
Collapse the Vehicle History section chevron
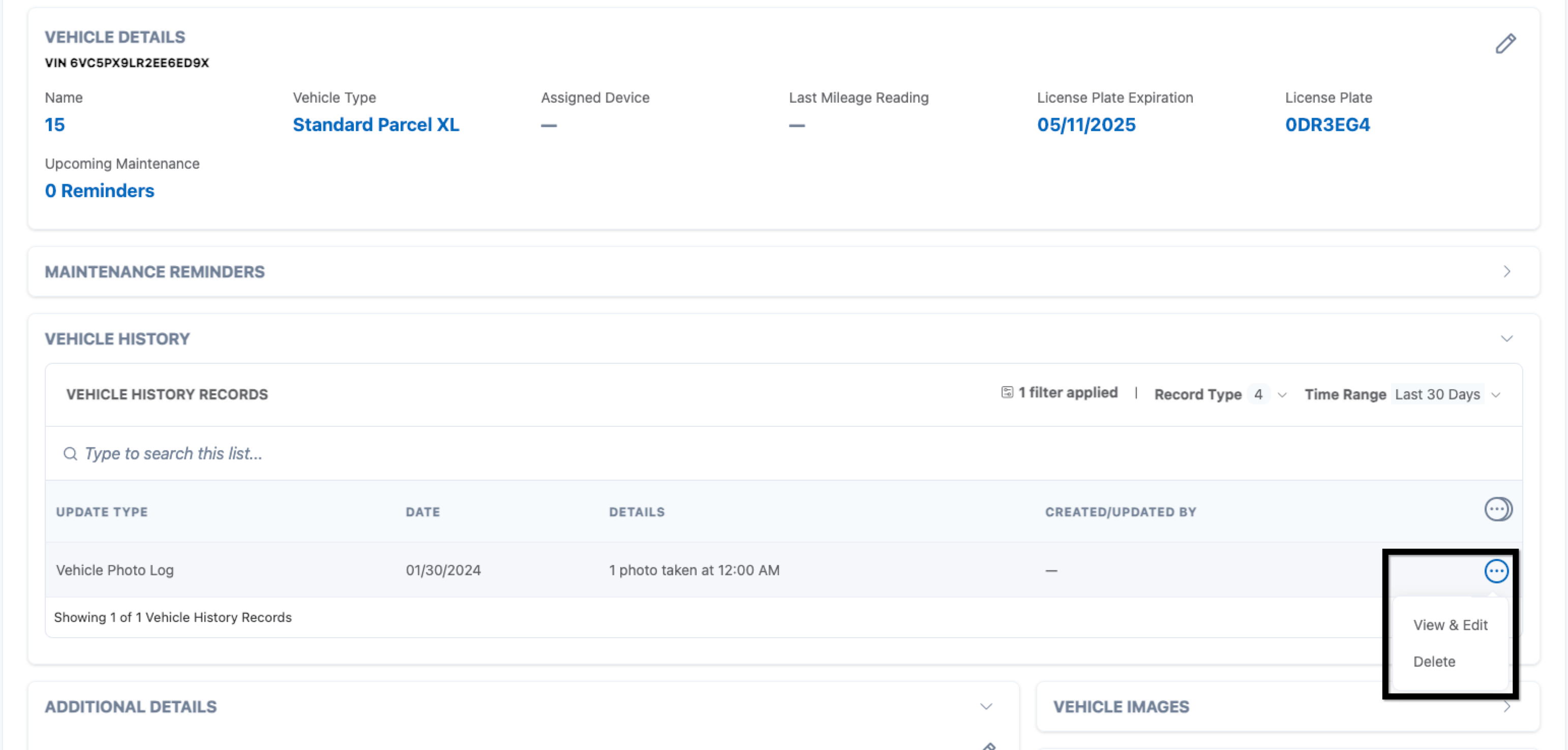[x=1506, y=339]
